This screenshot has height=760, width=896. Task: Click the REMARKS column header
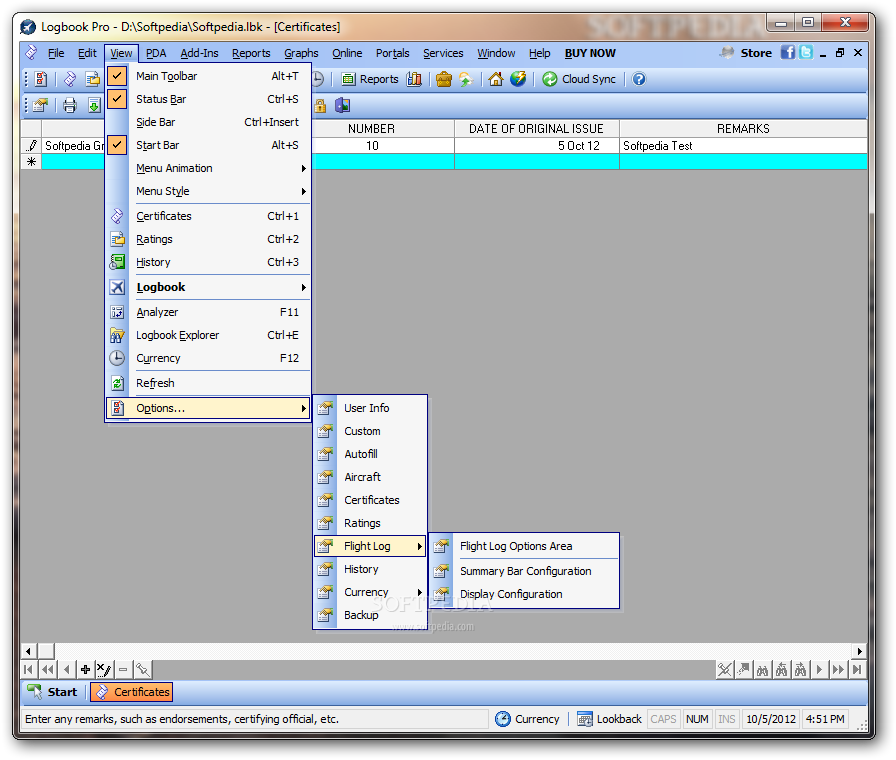click(743, 129)
